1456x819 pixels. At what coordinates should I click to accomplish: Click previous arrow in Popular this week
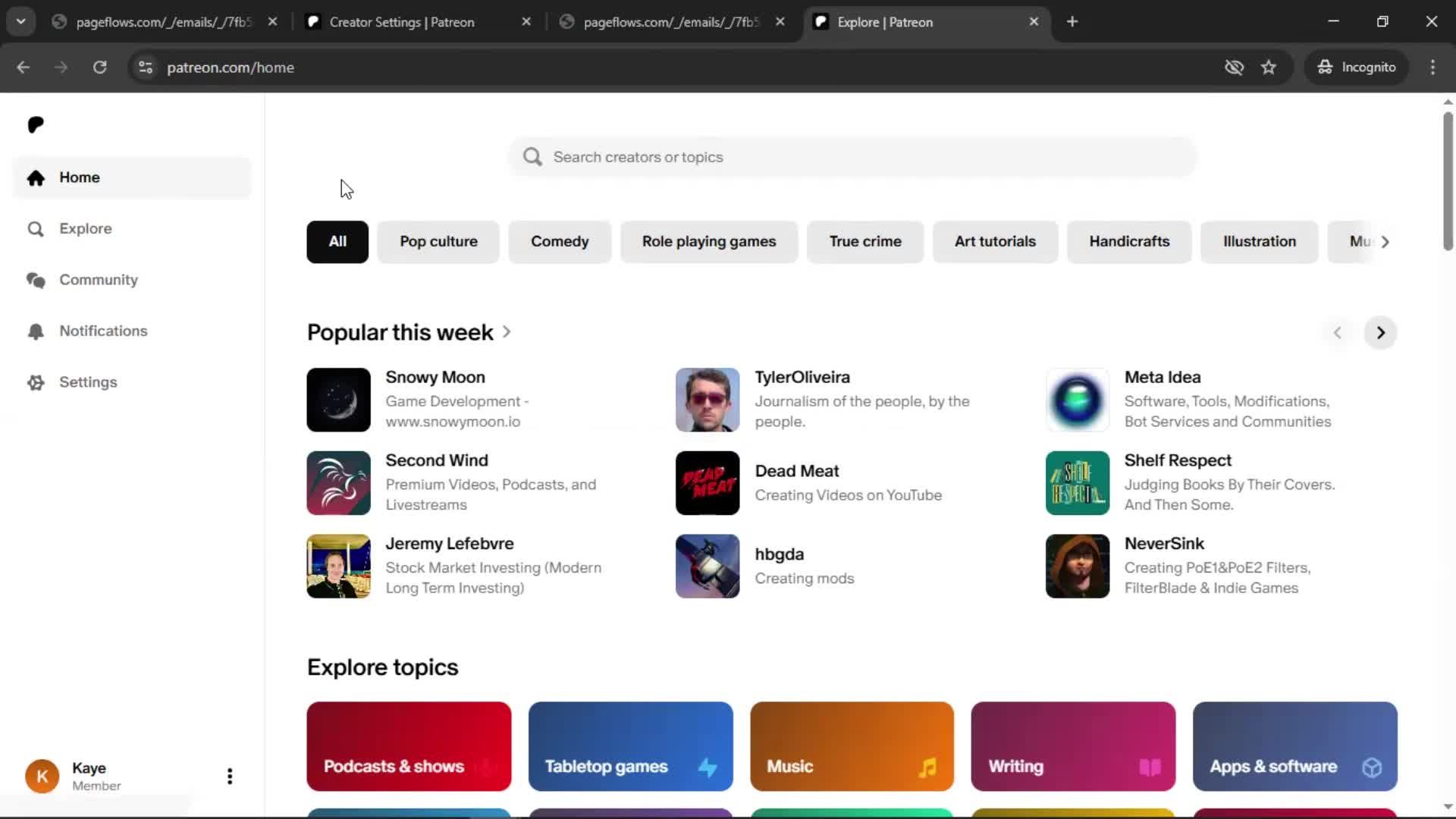1337,332
